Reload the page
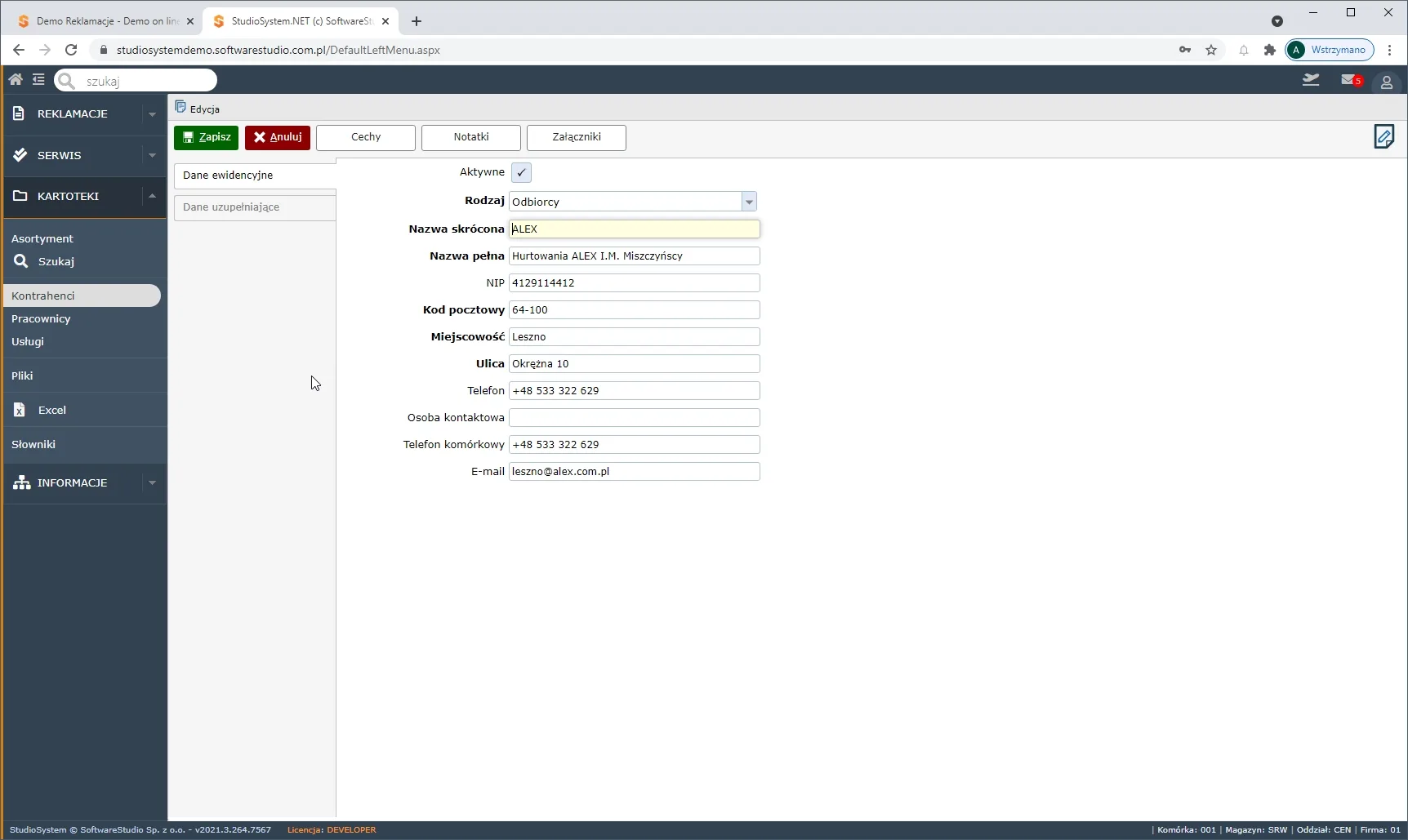 [71, 50]
